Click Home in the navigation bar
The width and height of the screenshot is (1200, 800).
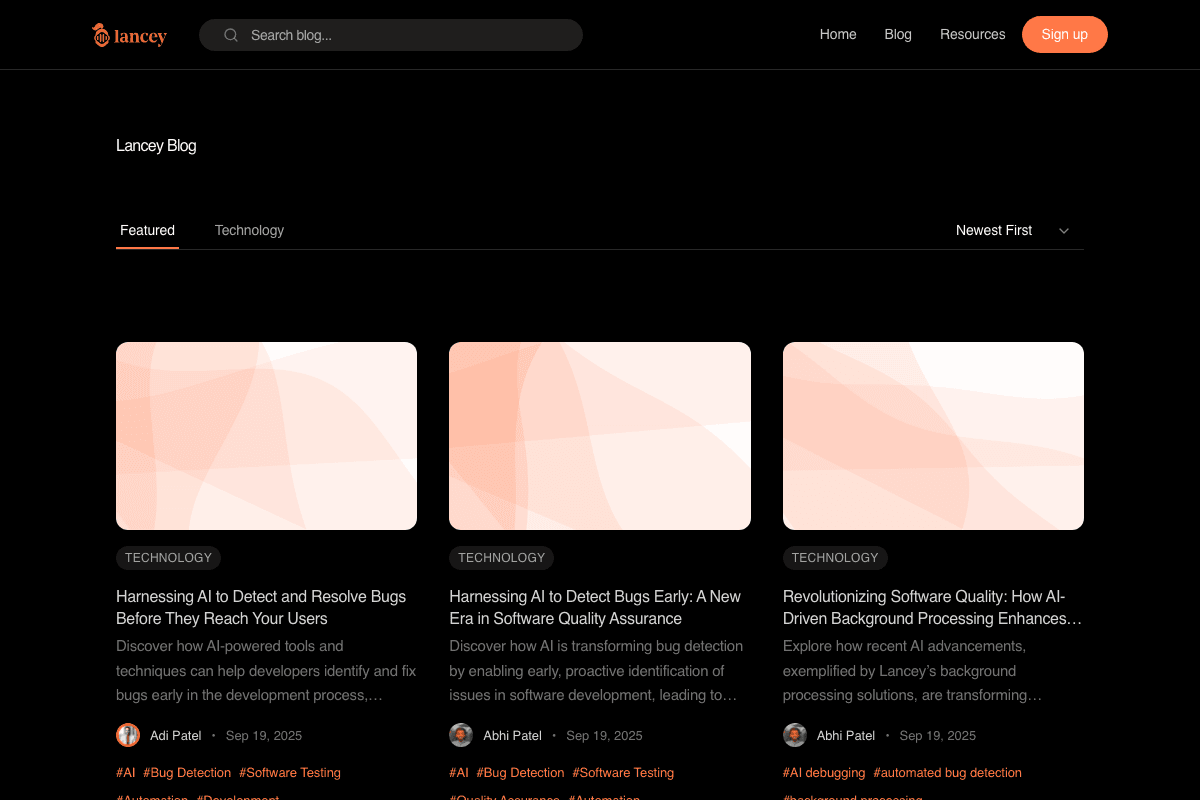point(838,34)
